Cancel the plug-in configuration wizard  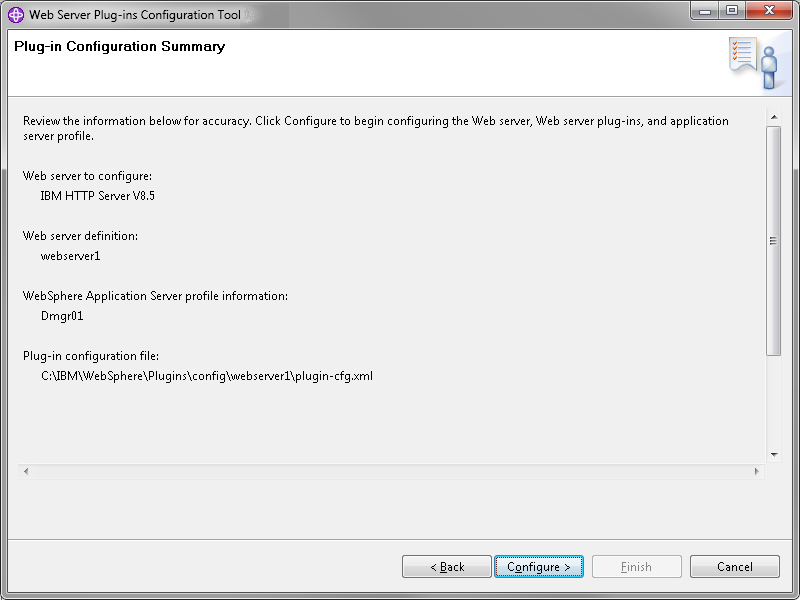click(x=735, y=566)
